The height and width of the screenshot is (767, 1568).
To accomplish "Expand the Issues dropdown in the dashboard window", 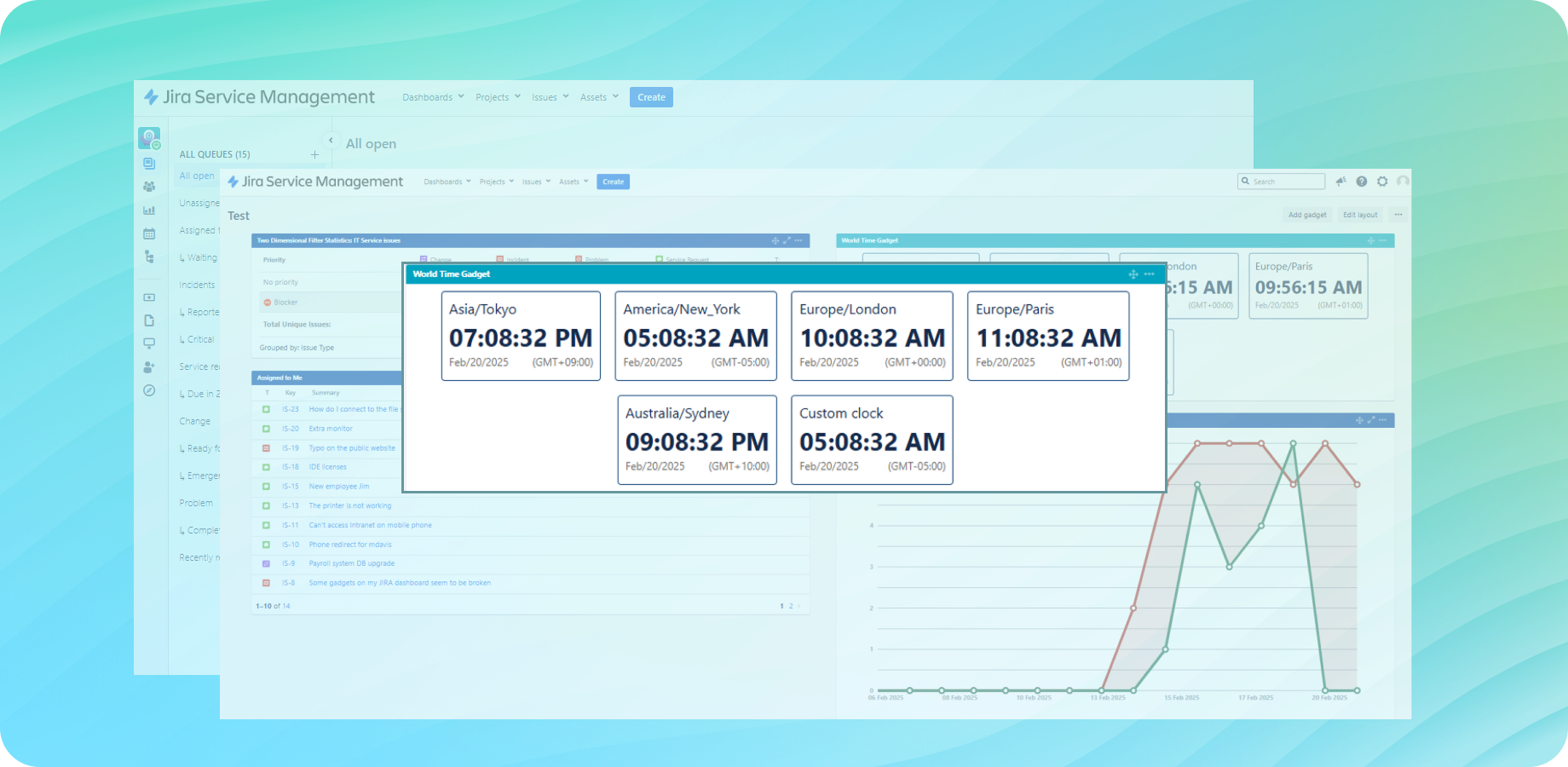I will point(537,182).
